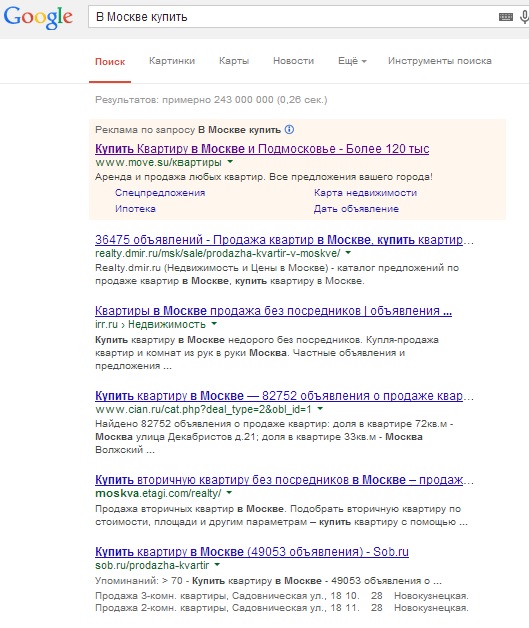Open the Sob.ru result title link
The height and width of the screenshot is (628, 529).
pos(252,552)
